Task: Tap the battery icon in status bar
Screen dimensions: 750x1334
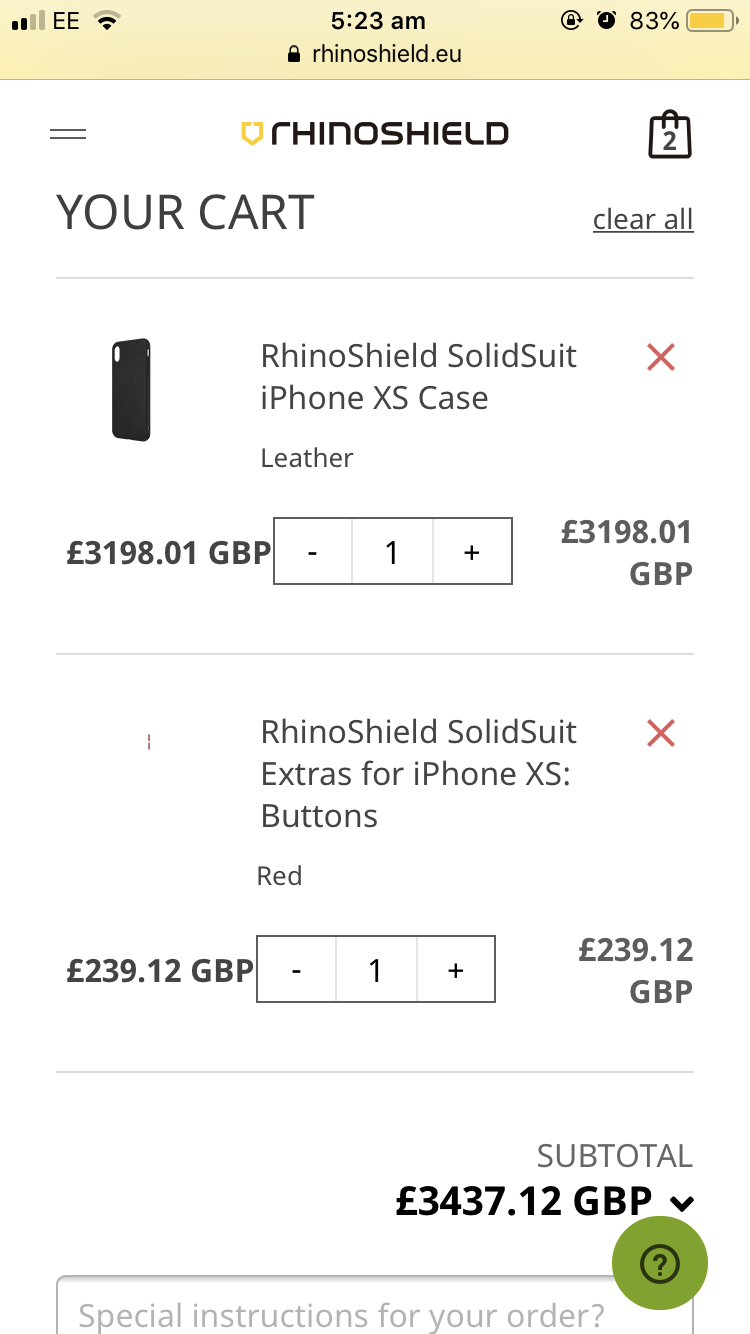Action: tap(711, 20)
